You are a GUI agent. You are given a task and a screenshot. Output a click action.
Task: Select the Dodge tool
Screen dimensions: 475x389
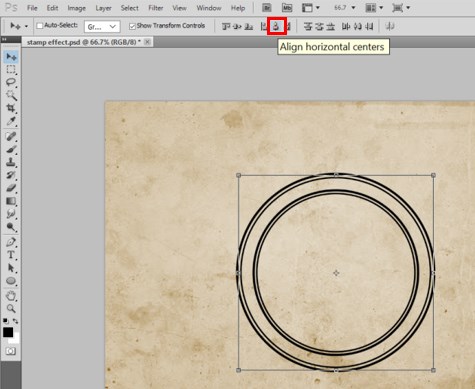click(11, 227)
